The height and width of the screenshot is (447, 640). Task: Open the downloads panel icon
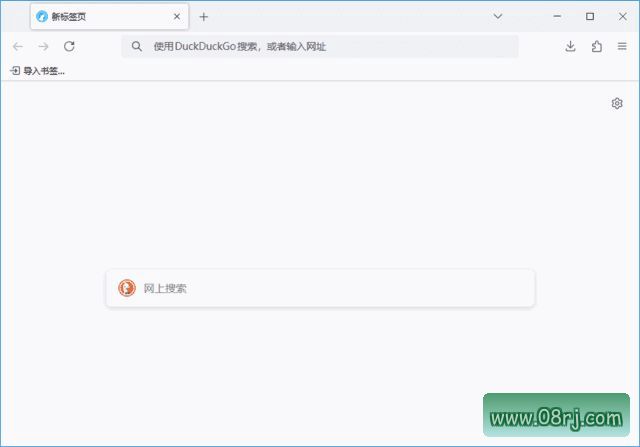pos(570,47)
